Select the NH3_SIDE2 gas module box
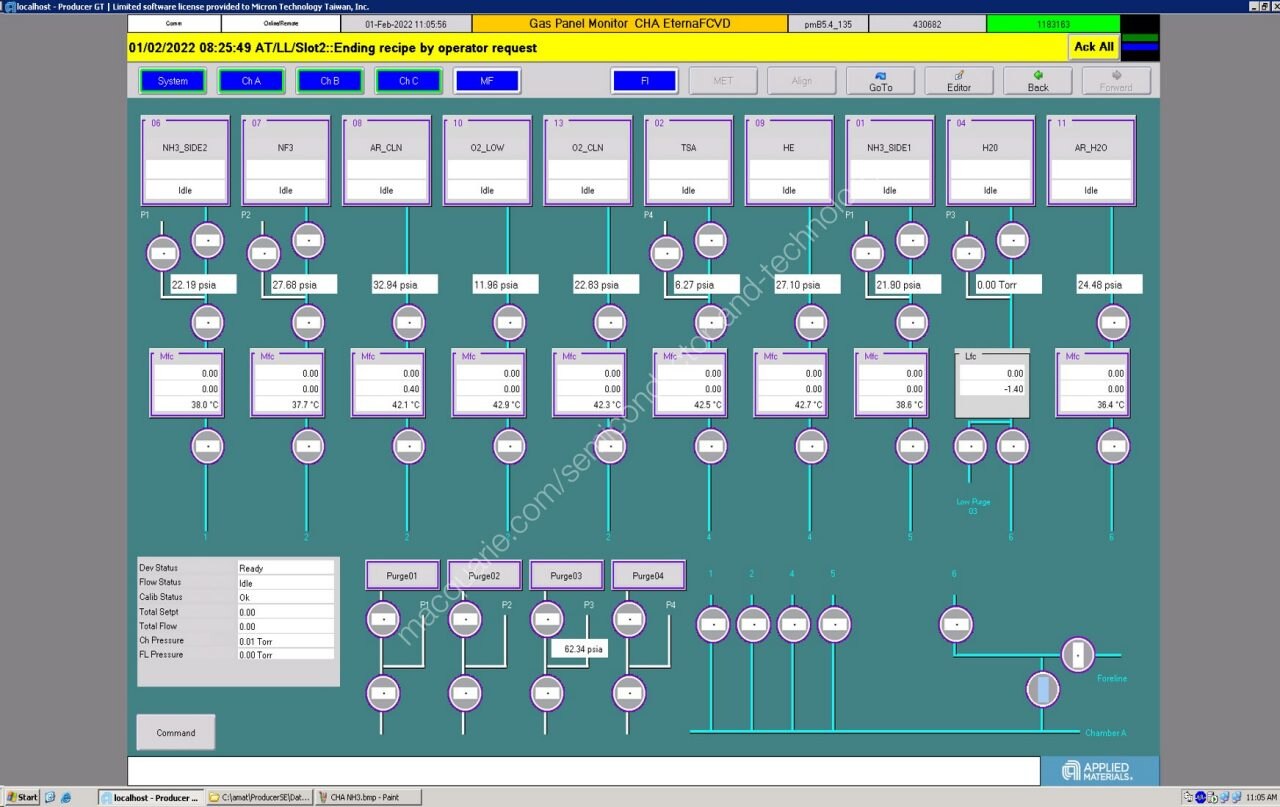Image resolution: width=1280 pixels, height=807 pixels. click(185, 160)
